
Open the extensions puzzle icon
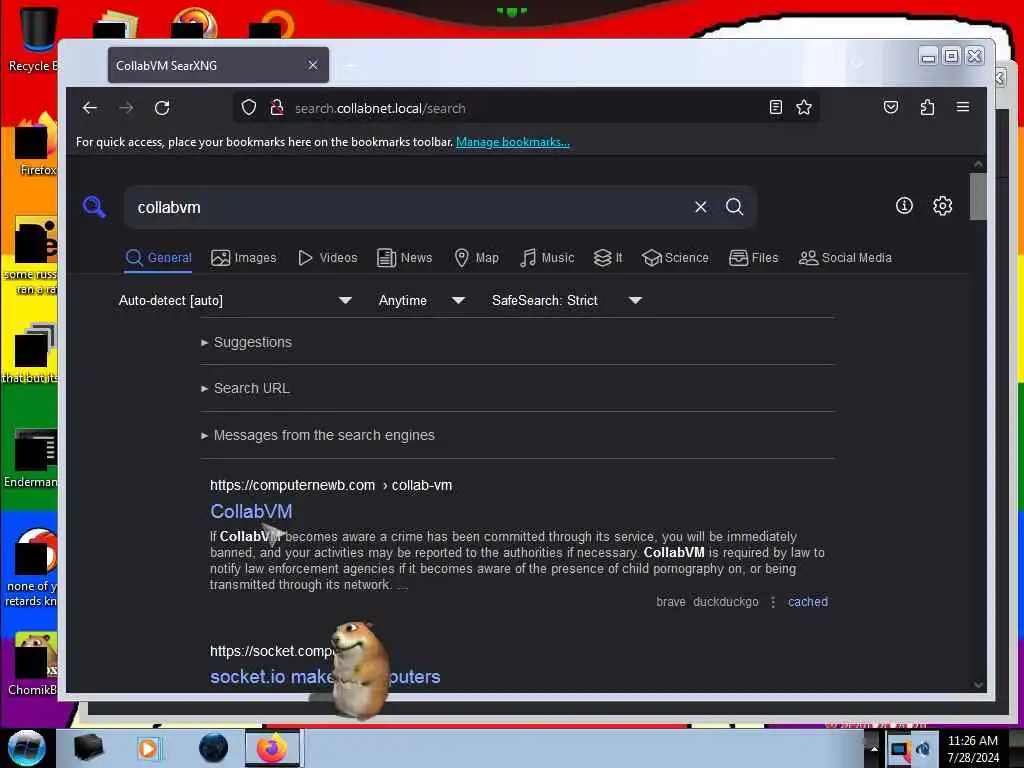pyautogui.click(x=927, y=107)
